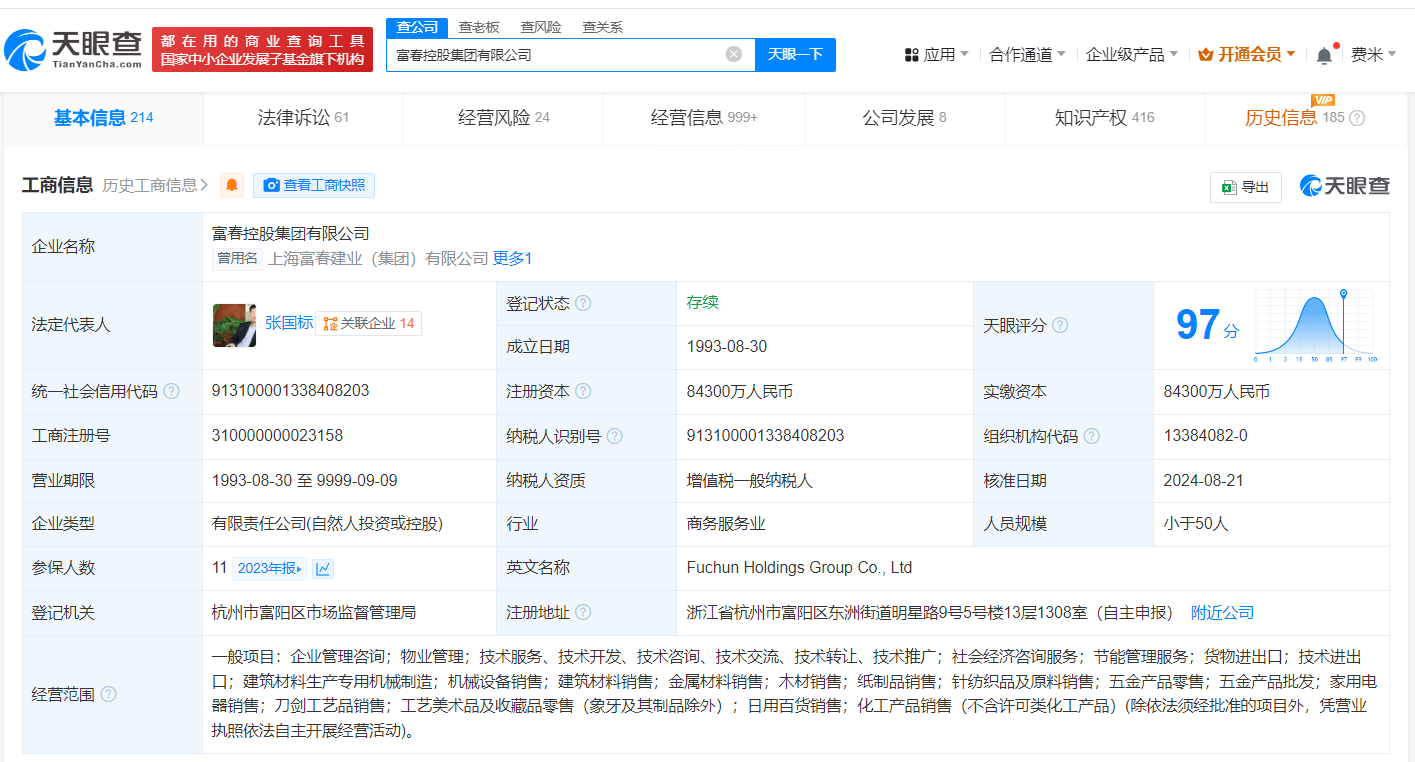
Task: Click the 开通会员 crown icon
Action: (1205, 54)
